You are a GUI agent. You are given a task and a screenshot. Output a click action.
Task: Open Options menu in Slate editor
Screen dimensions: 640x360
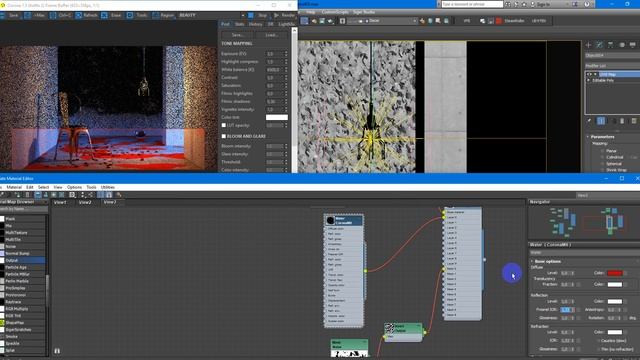[74, 187]
